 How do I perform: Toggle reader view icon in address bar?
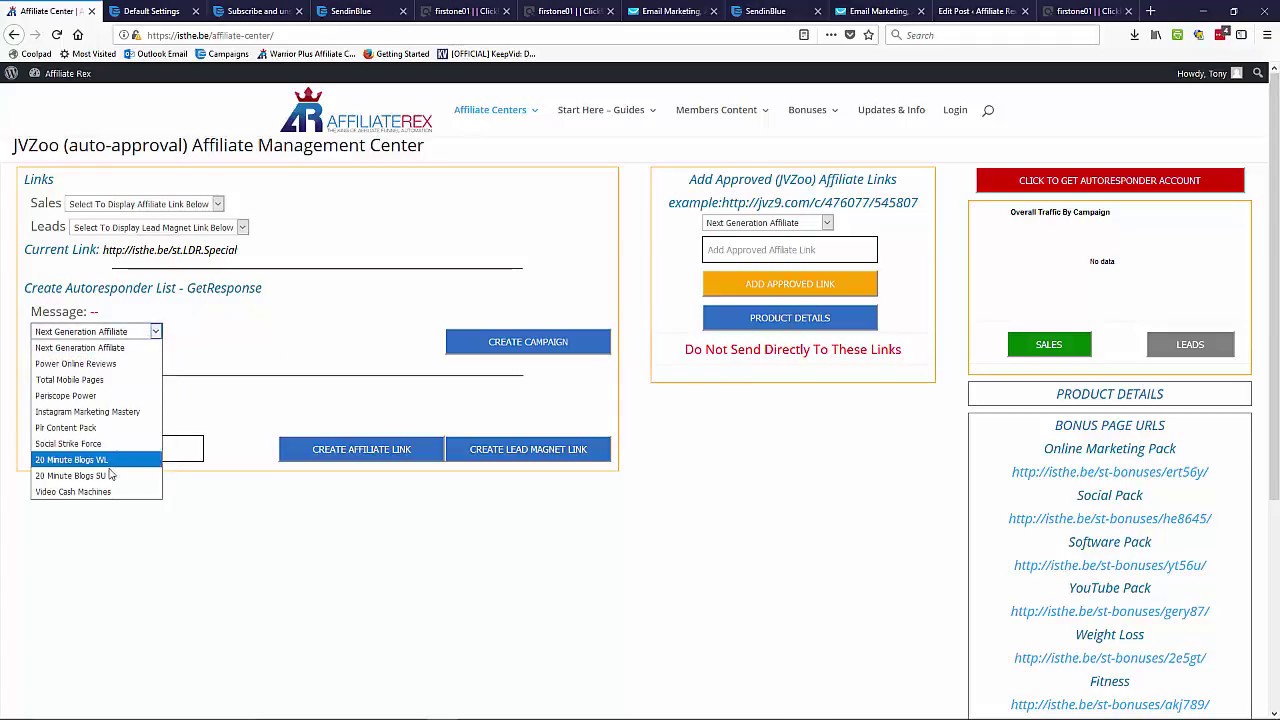click(804, 35)
